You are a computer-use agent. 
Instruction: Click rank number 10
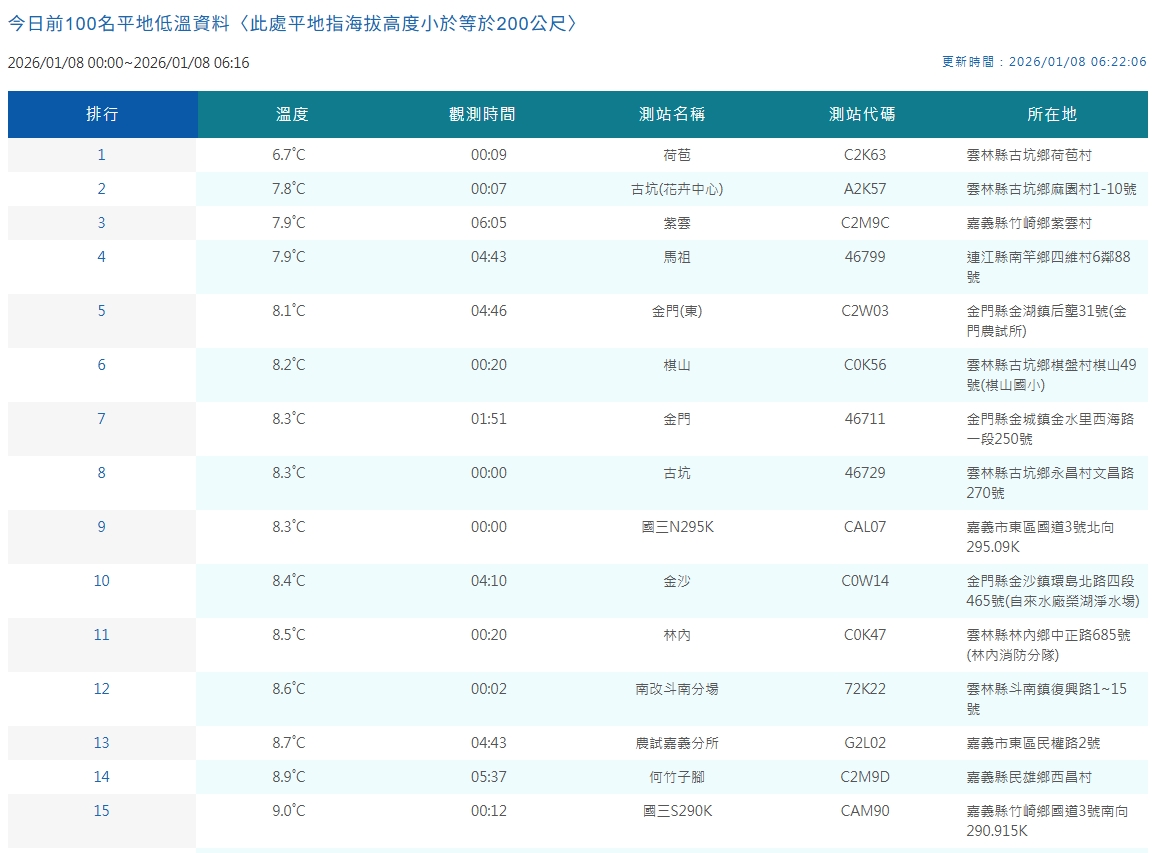point(101,581)
